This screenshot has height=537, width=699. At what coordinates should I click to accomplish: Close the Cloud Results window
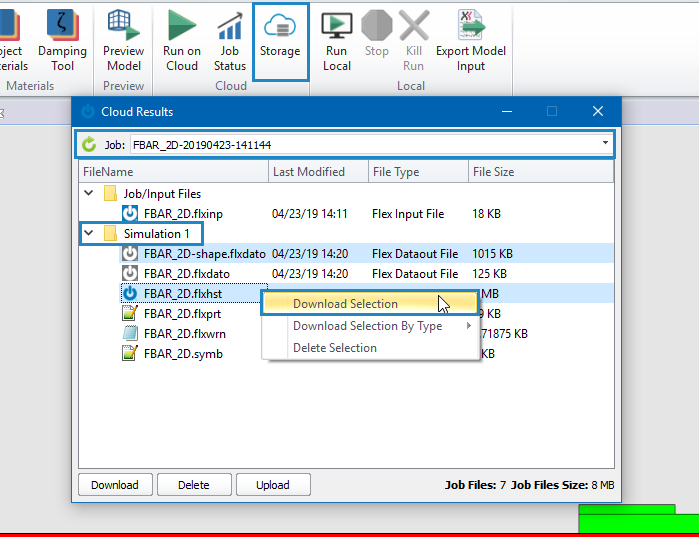click(598, 111)
